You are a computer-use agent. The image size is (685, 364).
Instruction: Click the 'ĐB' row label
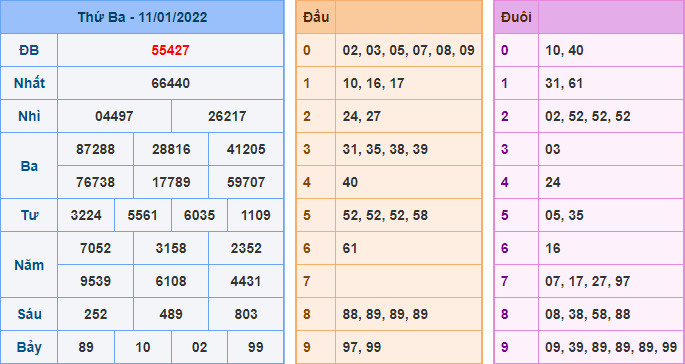pos(29,50)
